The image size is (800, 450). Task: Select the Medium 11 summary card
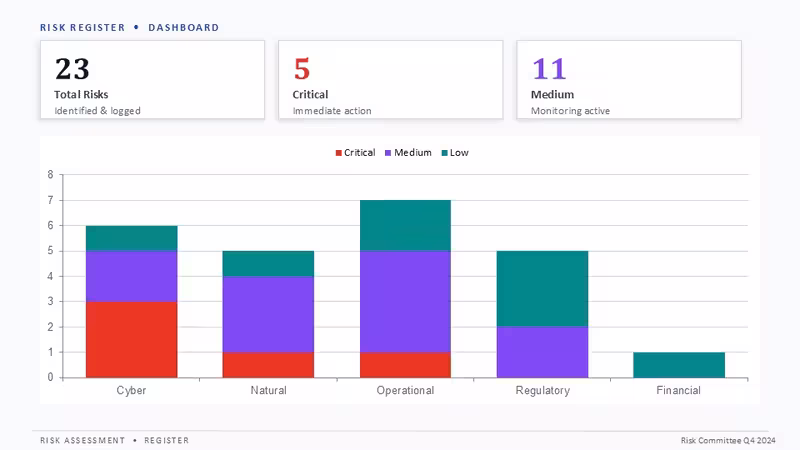click(629, 80)
